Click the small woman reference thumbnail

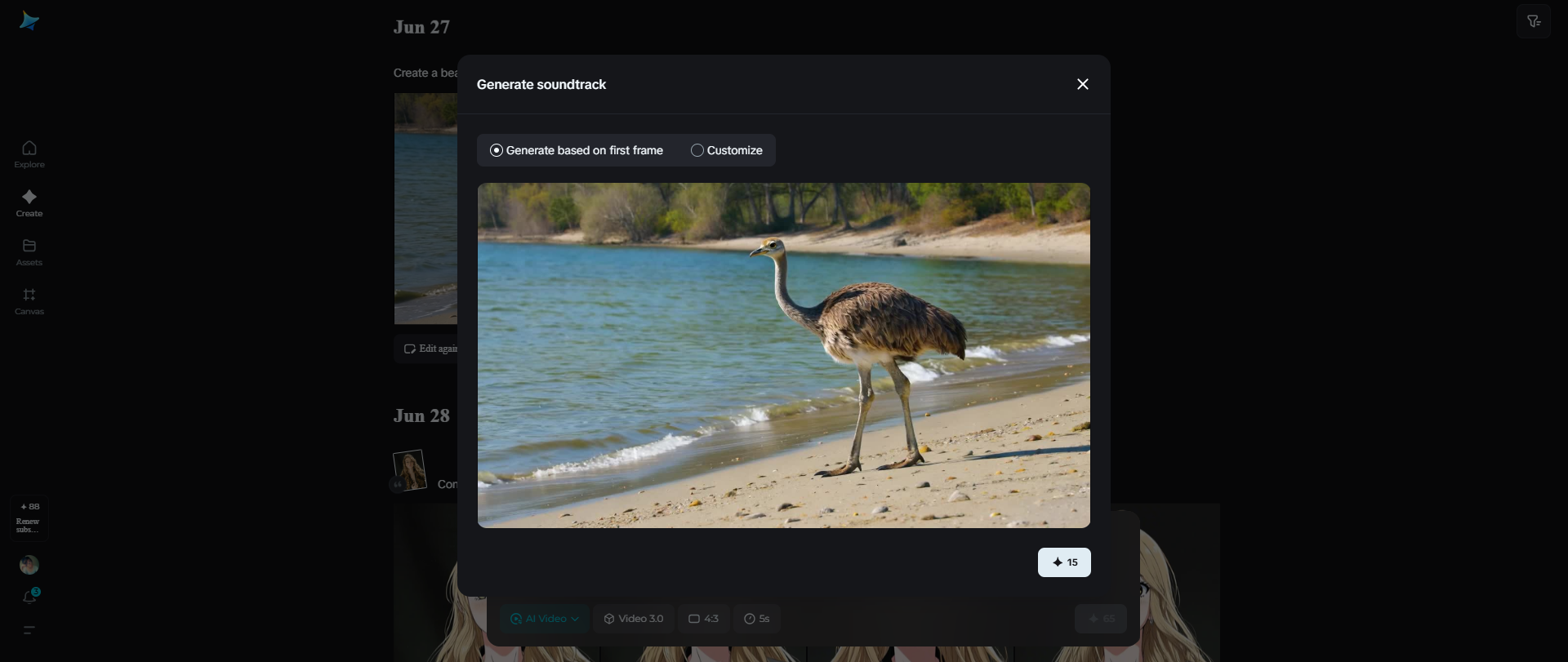pyautogui.click(x=409, y=470)
